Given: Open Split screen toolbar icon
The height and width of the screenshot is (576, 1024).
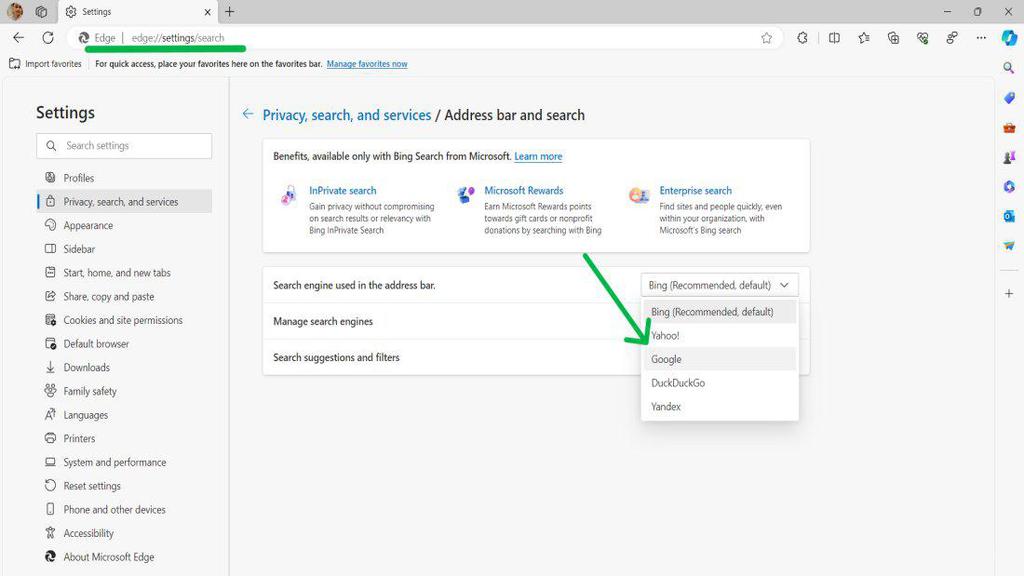Looking at the screenshot, I should tap(834, 38).
